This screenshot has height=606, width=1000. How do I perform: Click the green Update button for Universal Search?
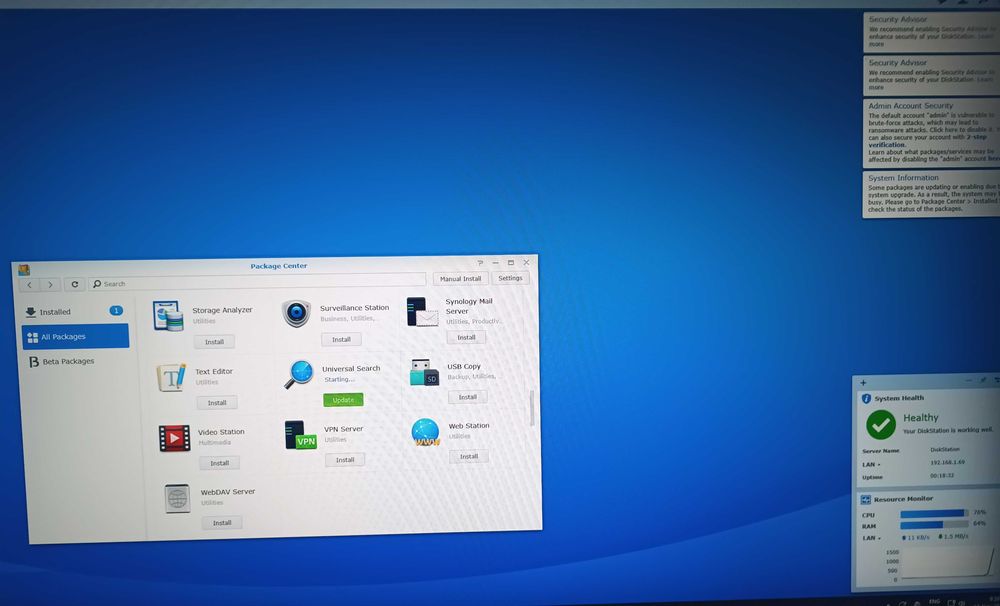pos(343,400)
